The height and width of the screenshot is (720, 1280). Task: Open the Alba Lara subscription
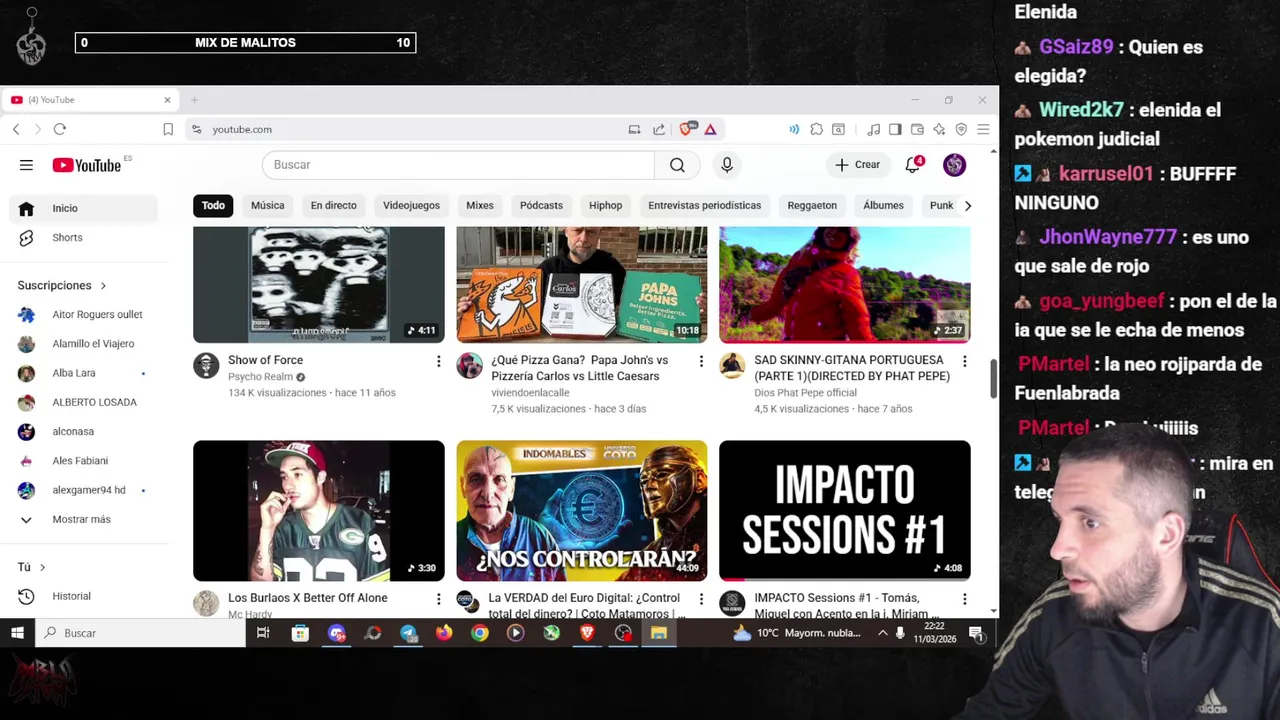pos(84,373)
